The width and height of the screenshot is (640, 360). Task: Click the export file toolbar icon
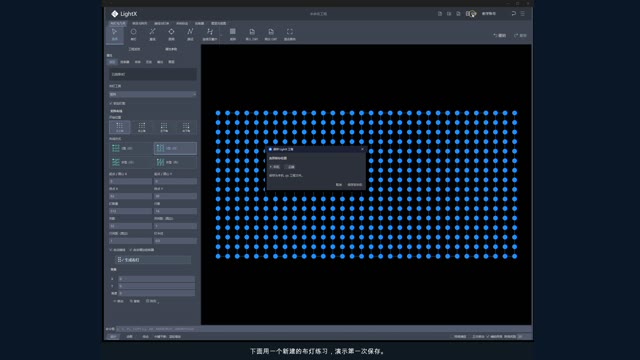pyautogui.click(x=271, y=34)
